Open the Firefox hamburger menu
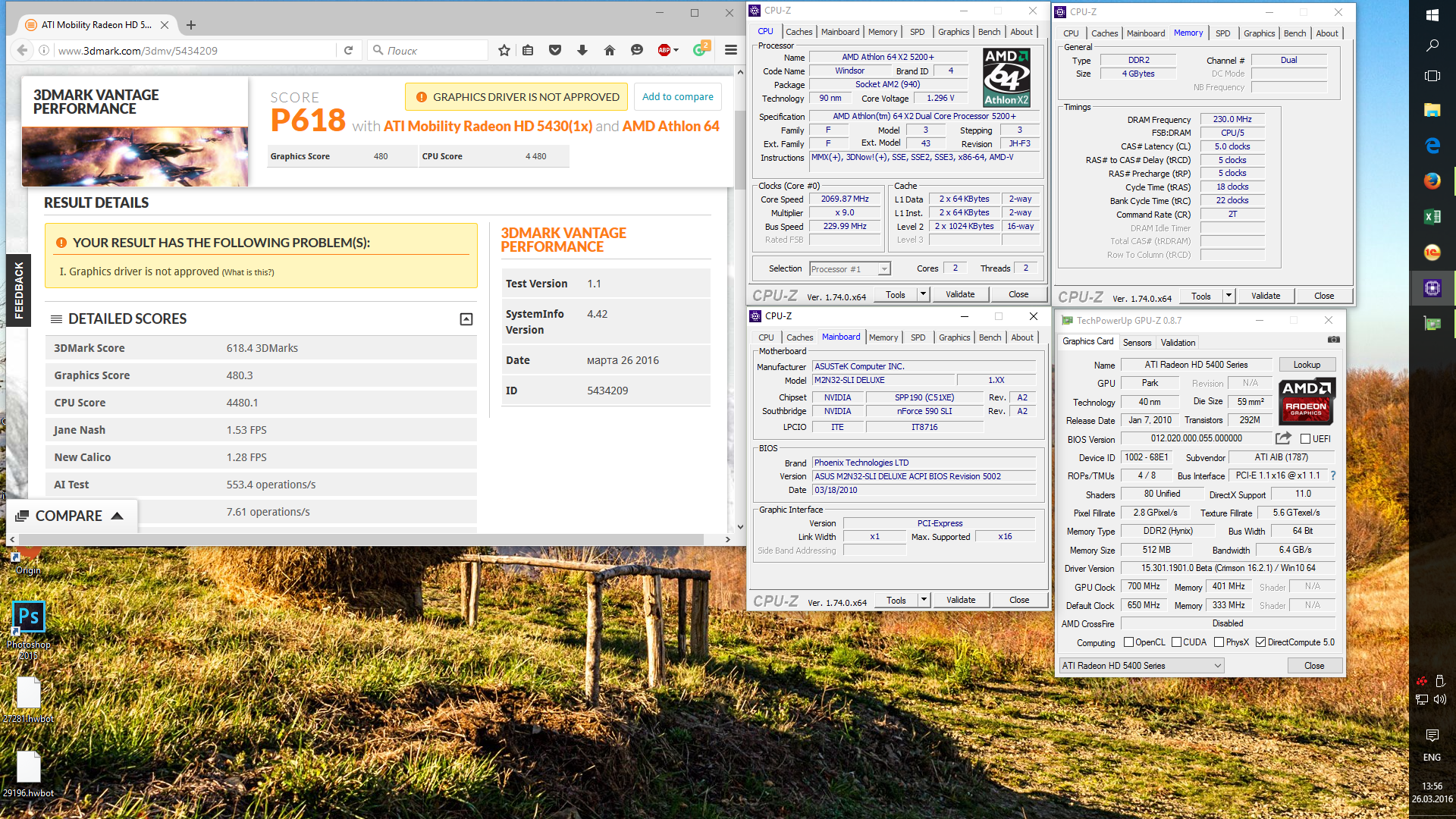 [x=731, y=50]
